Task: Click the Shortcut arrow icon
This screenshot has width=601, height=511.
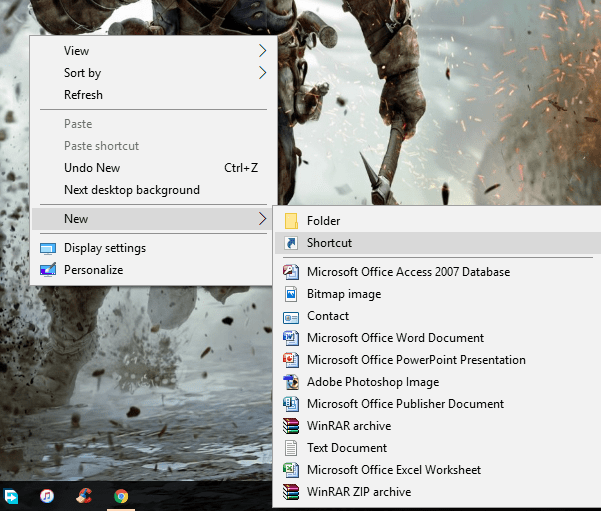Action: click(291, 243)
